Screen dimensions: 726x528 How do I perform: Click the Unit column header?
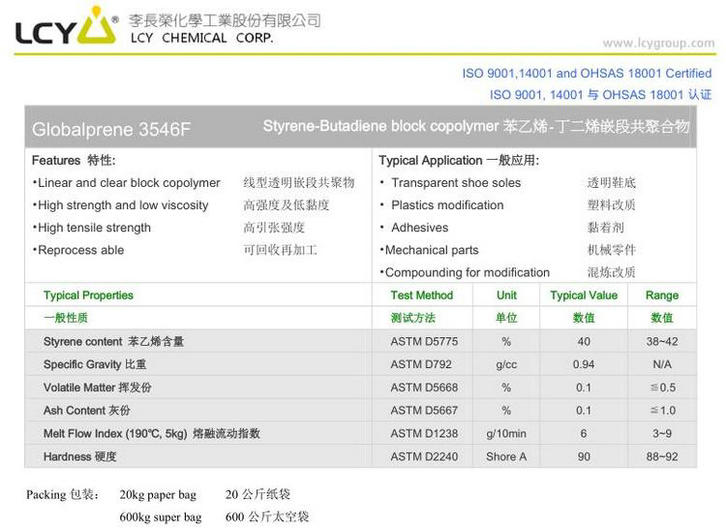coord(507,295)
